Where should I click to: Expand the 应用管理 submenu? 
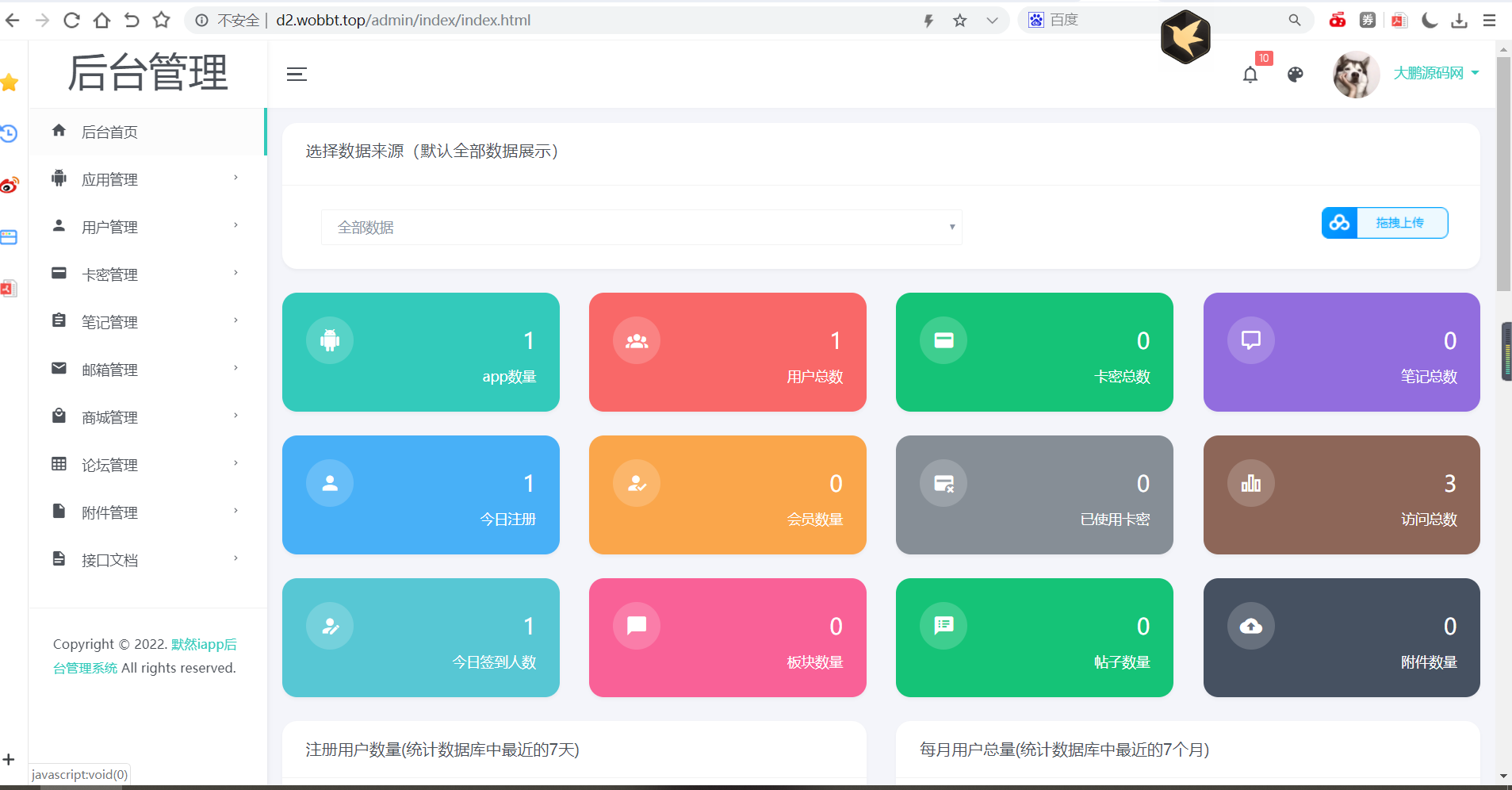[x=109, y=178]
